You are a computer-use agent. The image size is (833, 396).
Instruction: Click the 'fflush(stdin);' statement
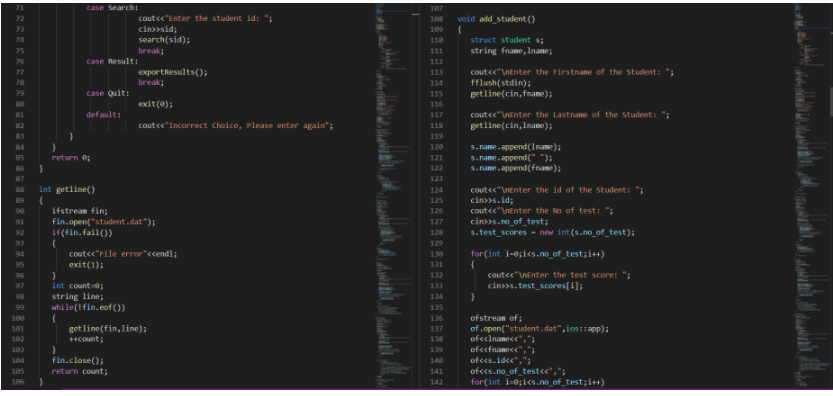[500, 83]
